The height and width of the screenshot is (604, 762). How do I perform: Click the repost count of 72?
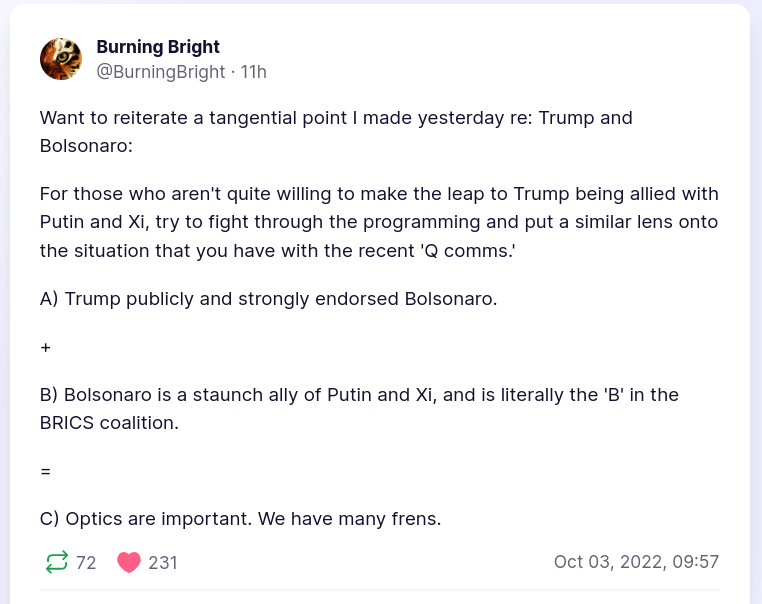tap(86, 563)
